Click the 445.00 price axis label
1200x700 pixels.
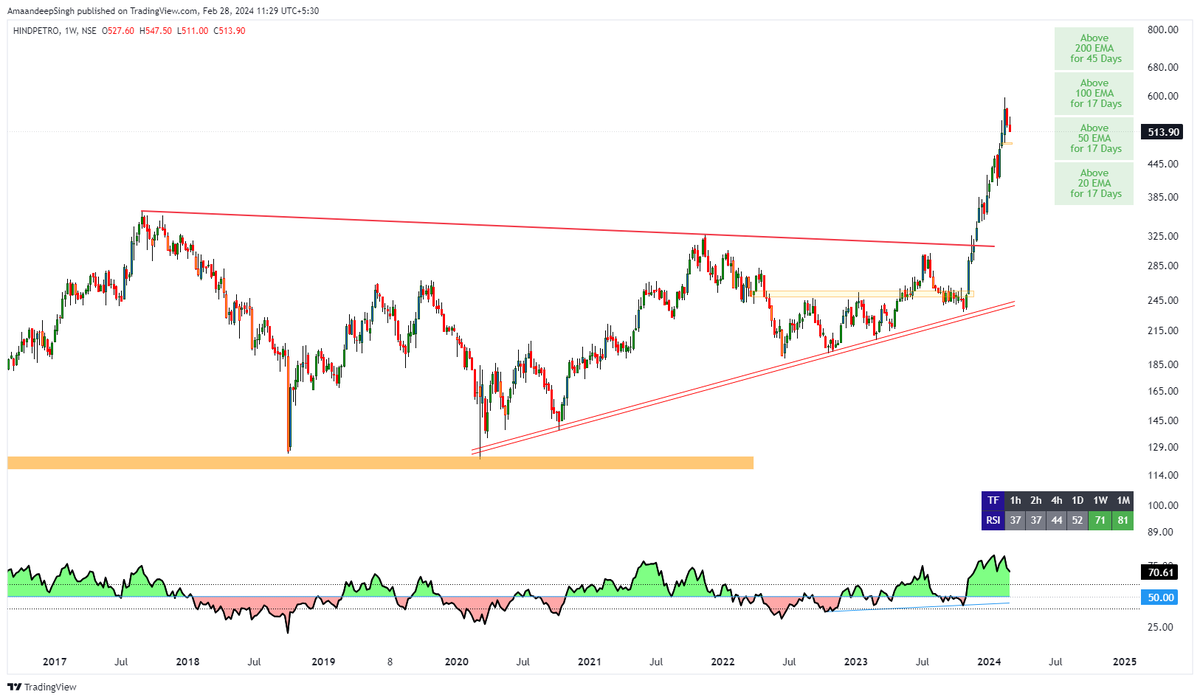pyautogui.click(x=1162, y=165)
